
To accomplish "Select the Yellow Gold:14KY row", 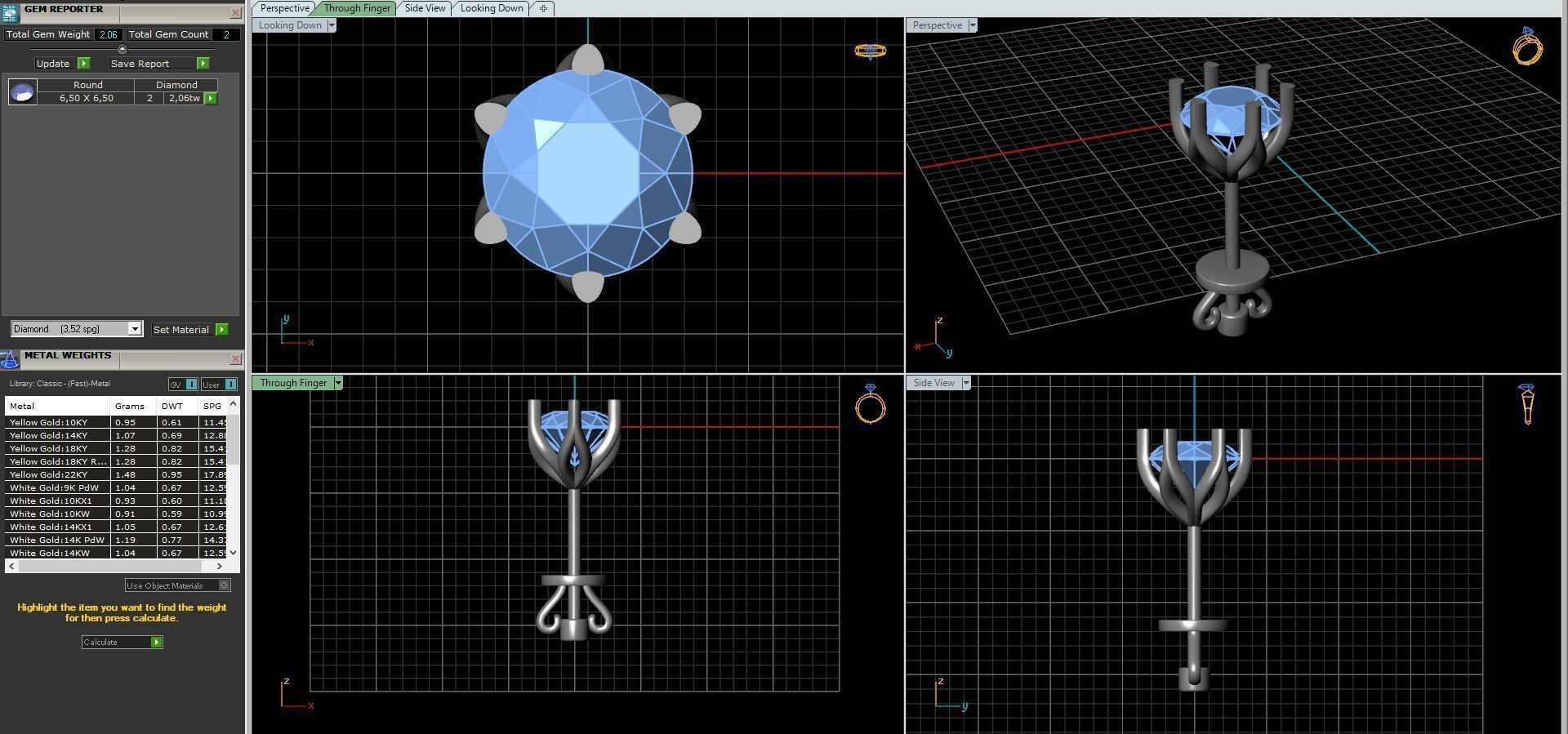I will [x=116, y=435].
